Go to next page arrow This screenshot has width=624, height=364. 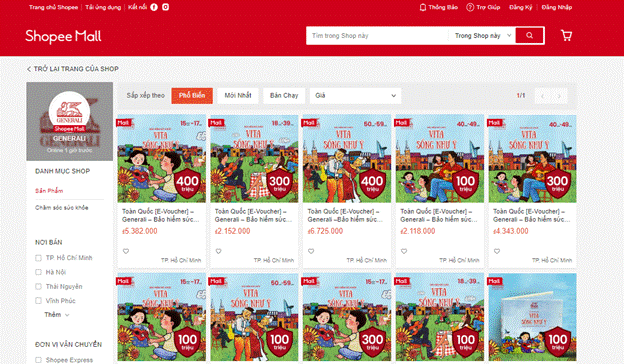[x=559, y=96]
